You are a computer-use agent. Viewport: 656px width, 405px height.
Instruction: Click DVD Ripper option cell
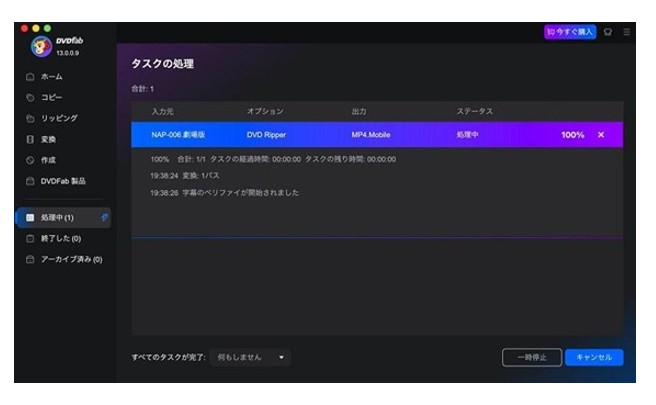(266, 135)
